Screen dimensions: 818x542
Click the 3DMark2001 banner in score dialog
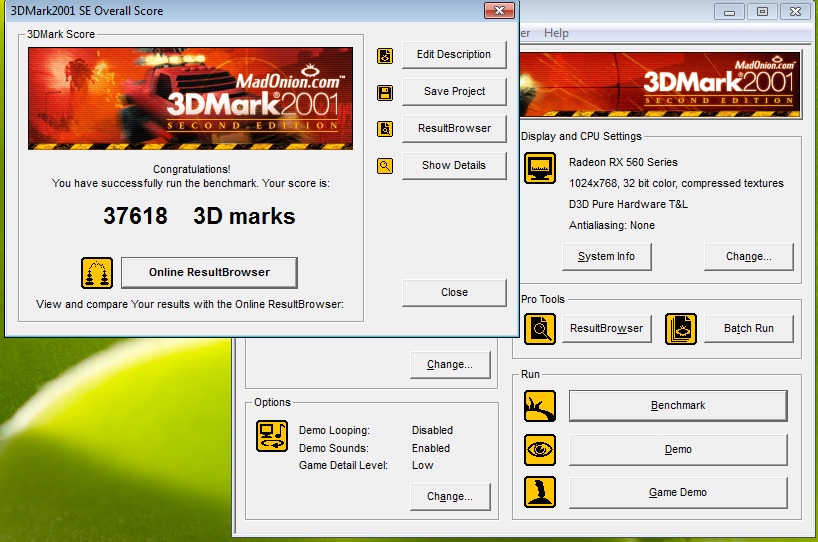pos(190,99)
